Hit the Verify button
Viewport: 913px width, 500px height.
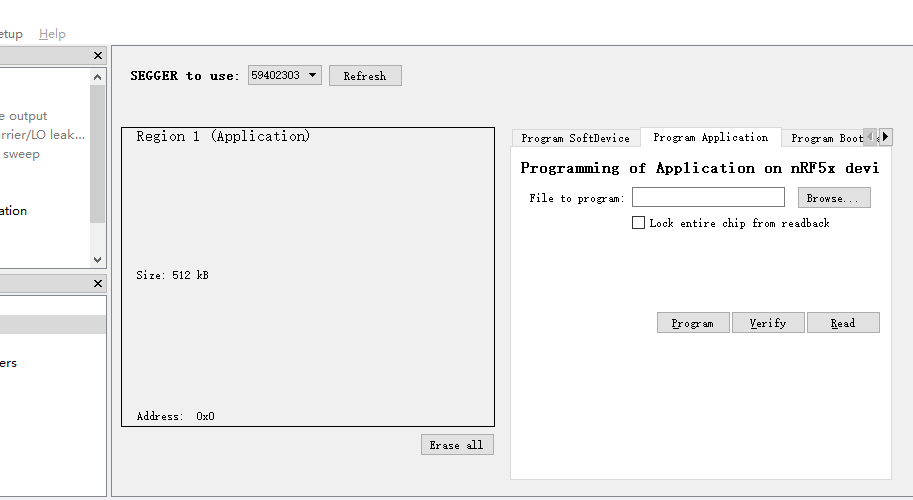coord(767,323)
